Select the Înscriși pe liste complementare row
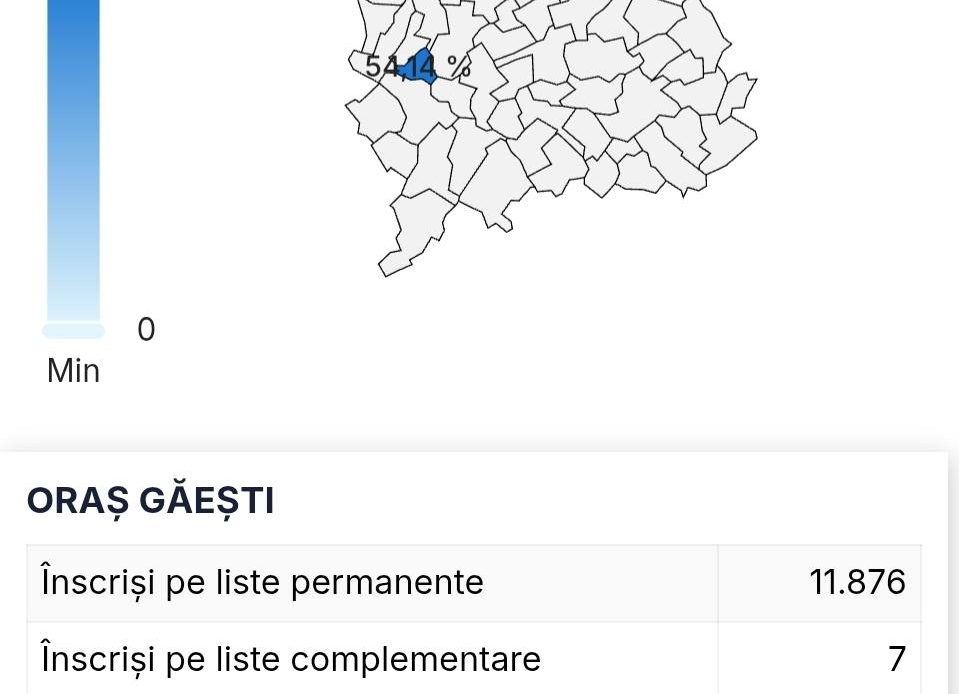Image resolution: width=959 pixels, height=694 pixels. tap(370, 659)
